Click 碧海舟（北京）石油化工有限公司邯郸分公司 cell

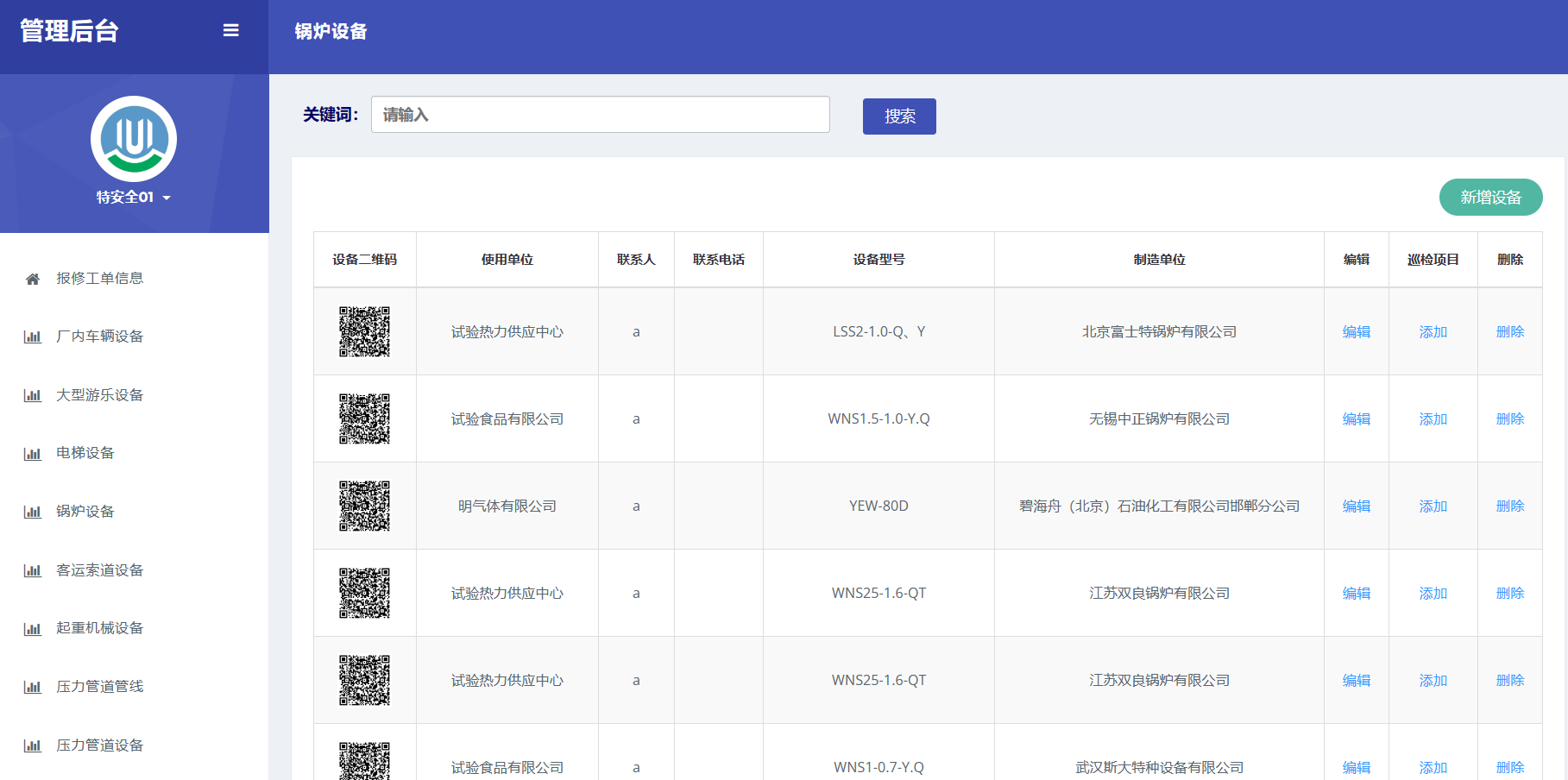click(1159, 506)
